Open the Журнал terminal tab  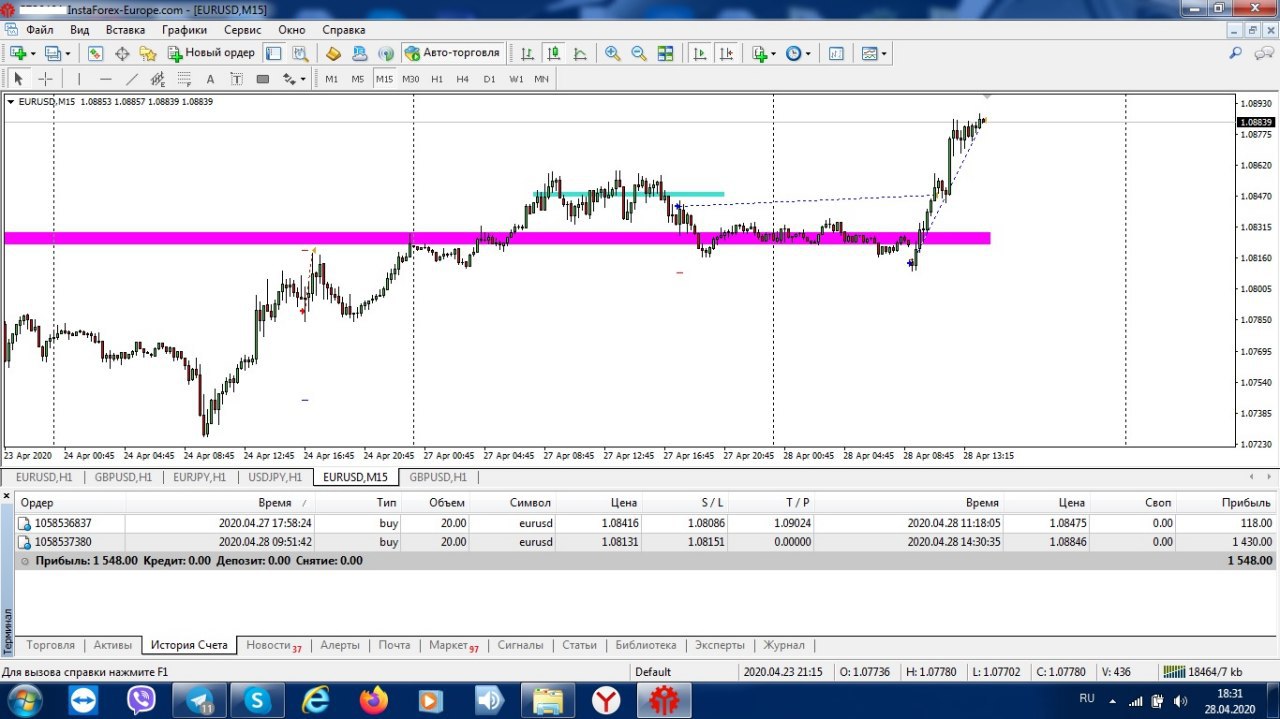[784, 645]
